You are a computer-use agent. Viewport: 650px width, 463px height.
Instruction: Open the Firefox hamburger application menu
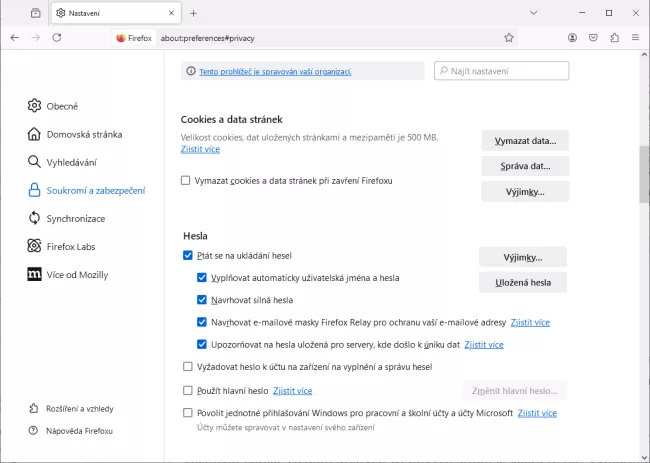coord(635,37)
